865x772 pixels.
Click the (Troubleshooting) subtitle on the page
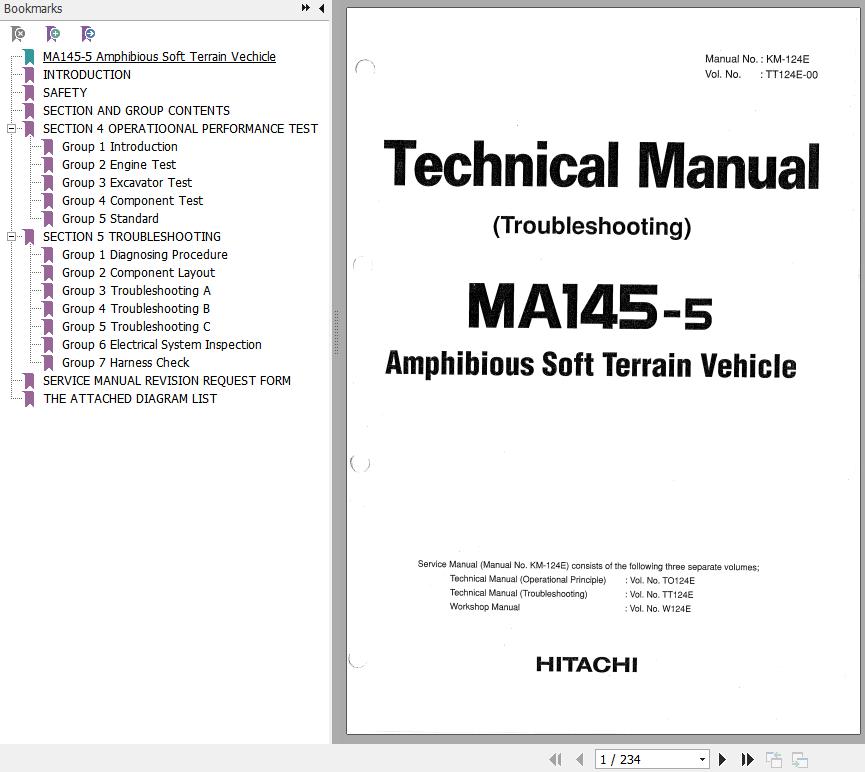pos(592,226)
